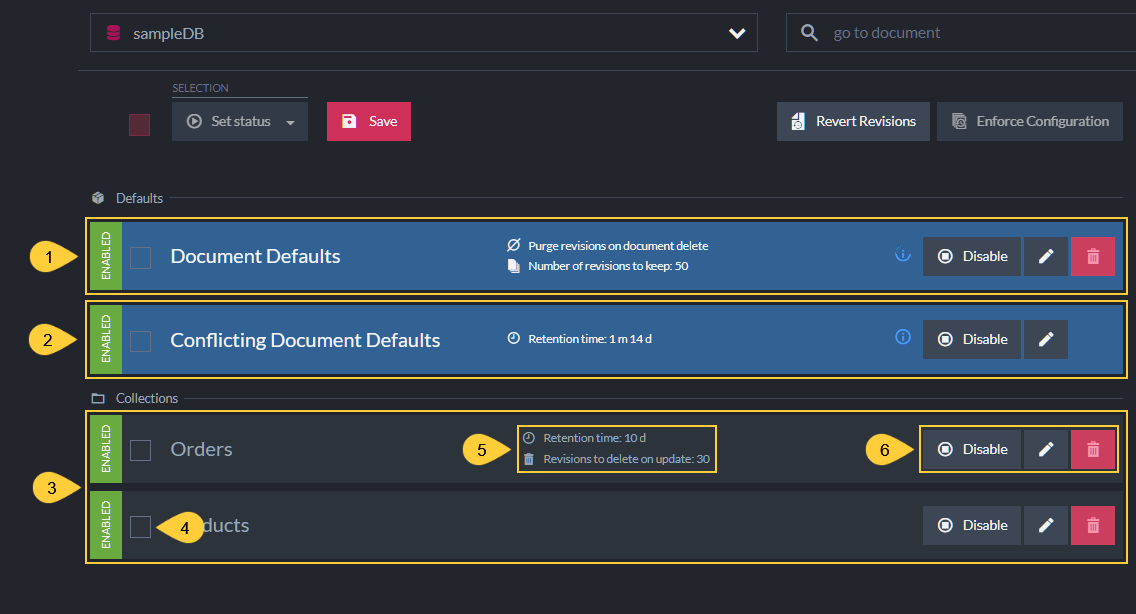1136x614 pixels.
Task: Click 'Revisions to delete on update: 30' text
Action: tap(627, 459)
